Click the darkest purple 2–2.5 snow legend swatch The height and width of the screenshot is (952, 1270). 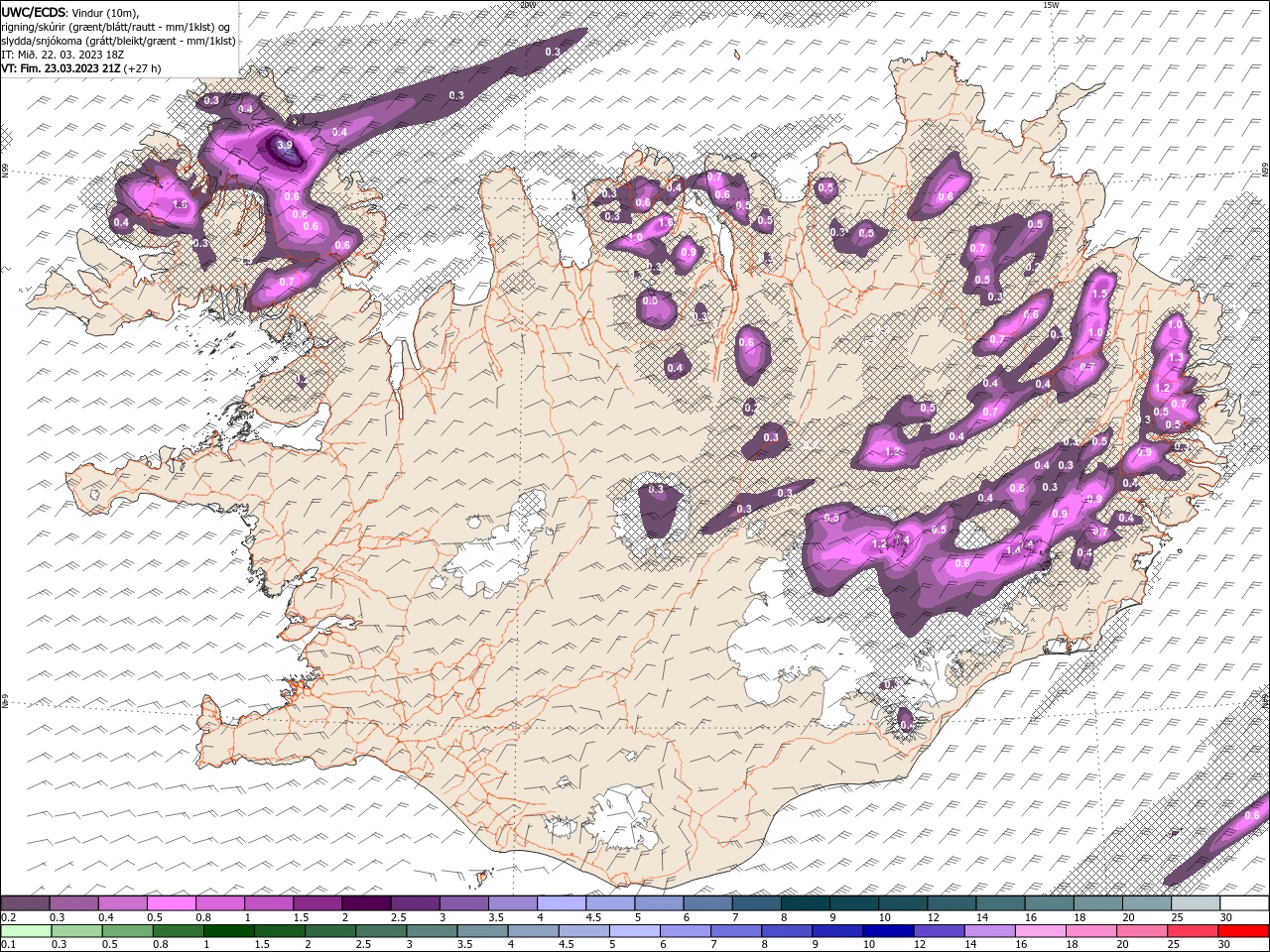366,903
